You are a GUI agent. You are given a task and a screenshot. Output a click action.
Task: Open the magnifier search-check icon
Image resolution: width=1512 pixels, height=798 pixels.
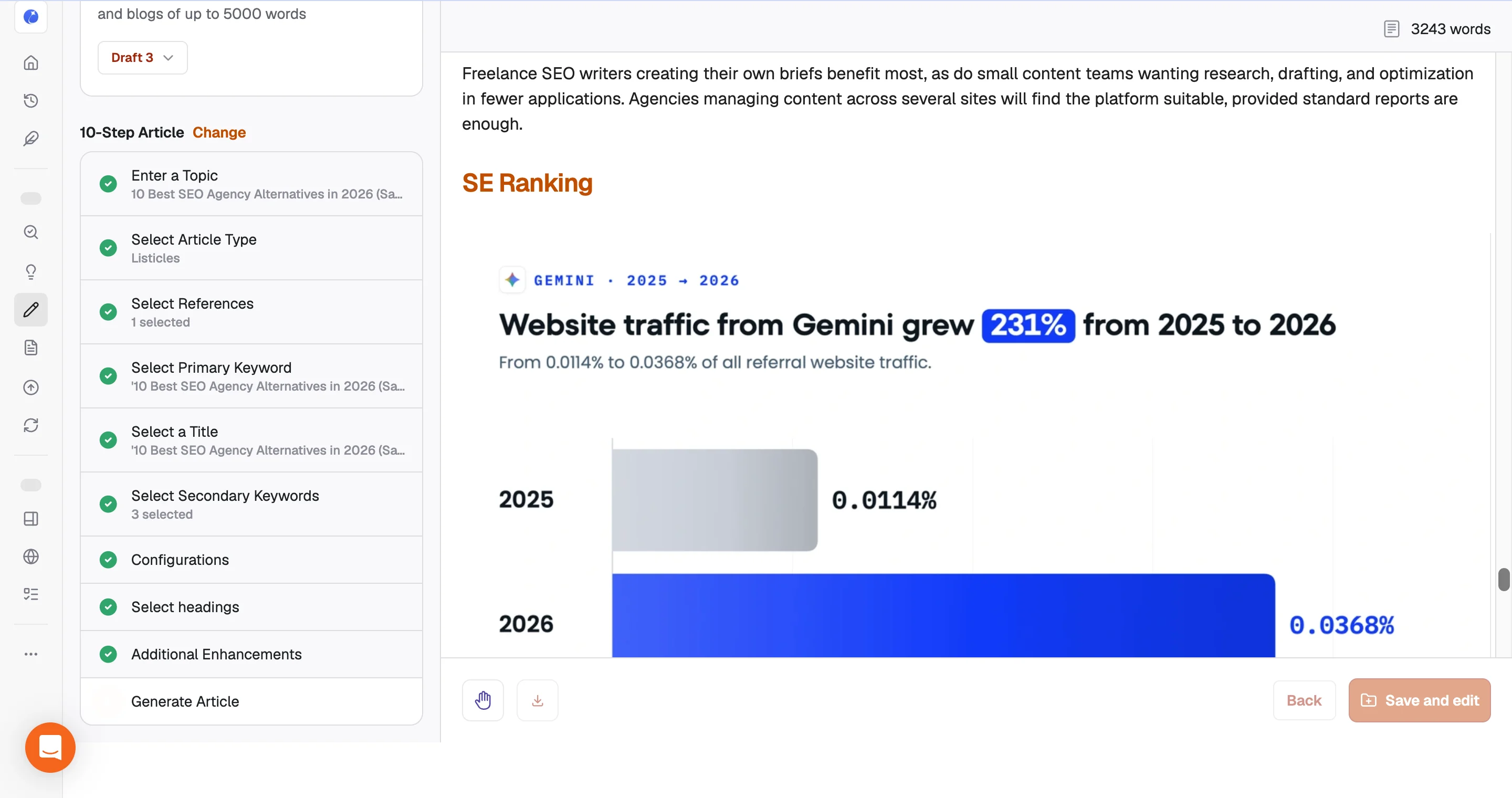pyautogui.click(x=31, y=233)
